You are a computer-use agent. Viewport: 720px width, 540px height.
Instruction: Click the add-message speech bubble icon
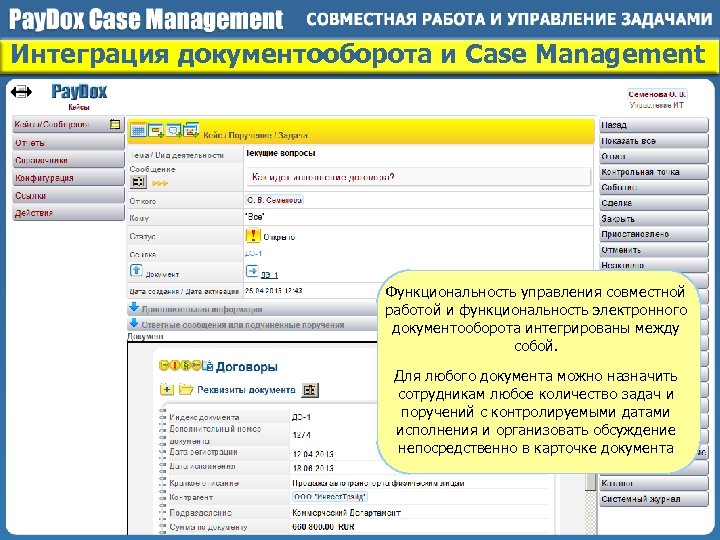[174, 130]
